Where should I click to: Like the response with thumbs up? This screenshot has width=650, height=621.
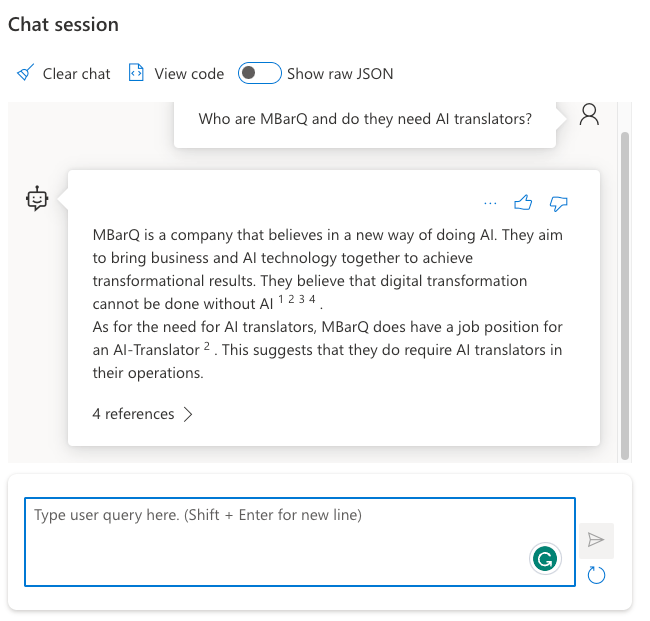pos(522,203)
